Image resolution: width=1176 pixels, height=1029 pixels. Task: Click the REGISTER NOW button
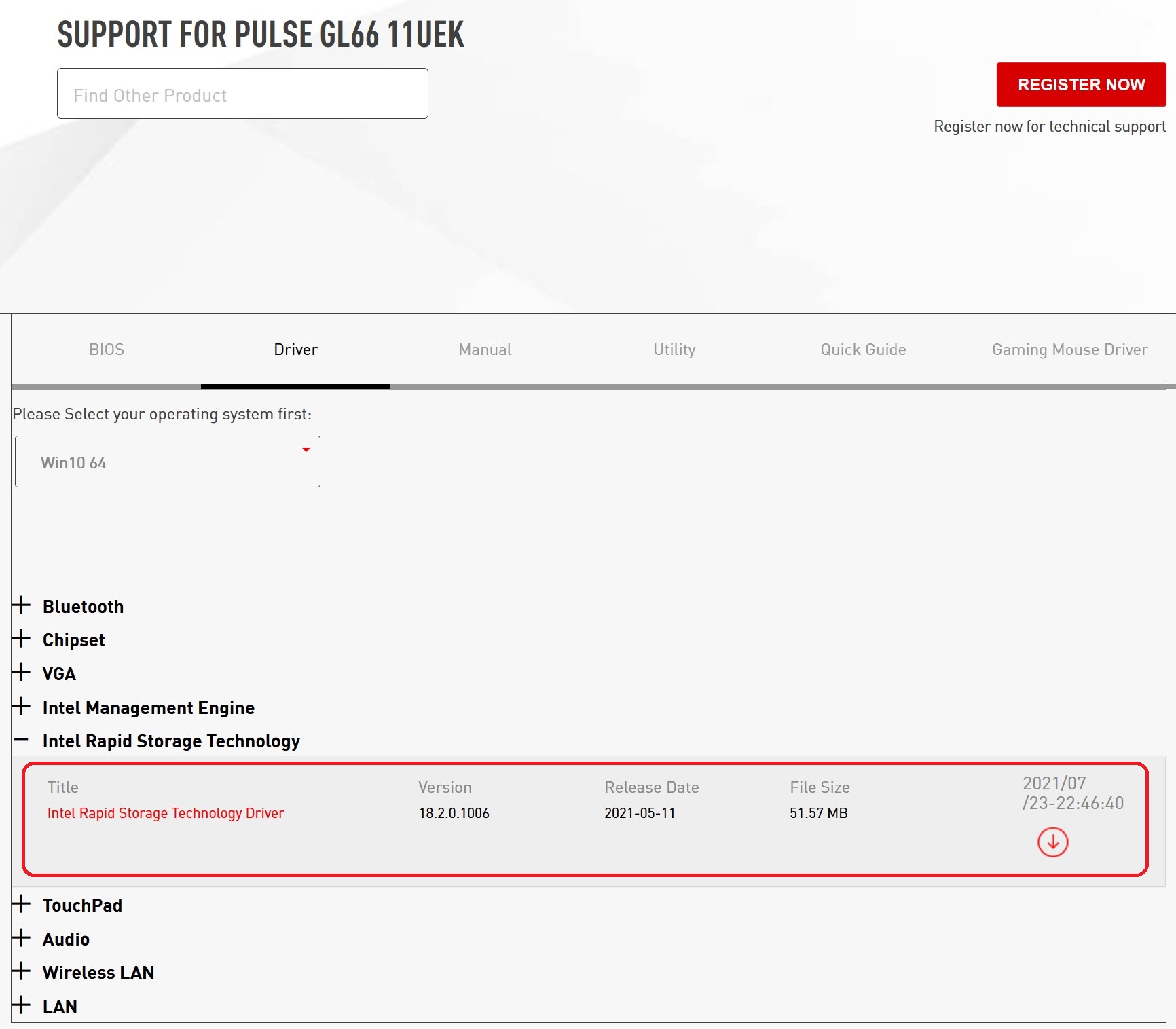(x=1081, y=84)
